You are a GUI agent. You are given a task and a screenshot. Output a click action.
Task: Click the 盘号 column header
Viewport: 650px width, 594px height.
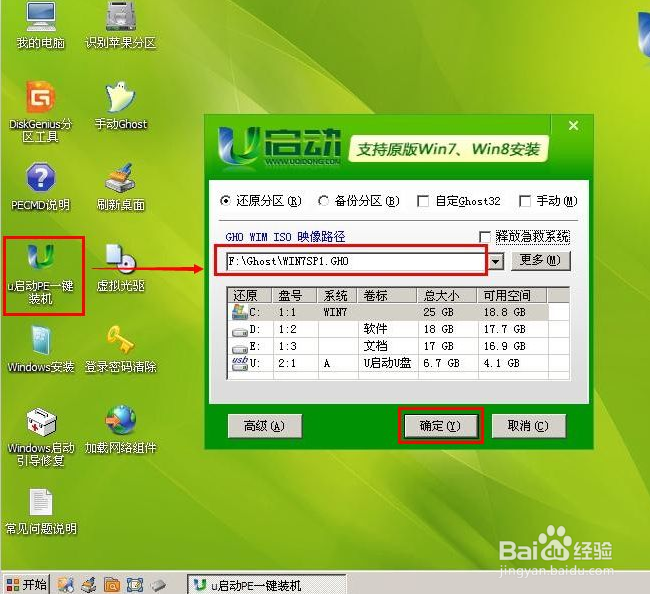[x=295, y=296]
